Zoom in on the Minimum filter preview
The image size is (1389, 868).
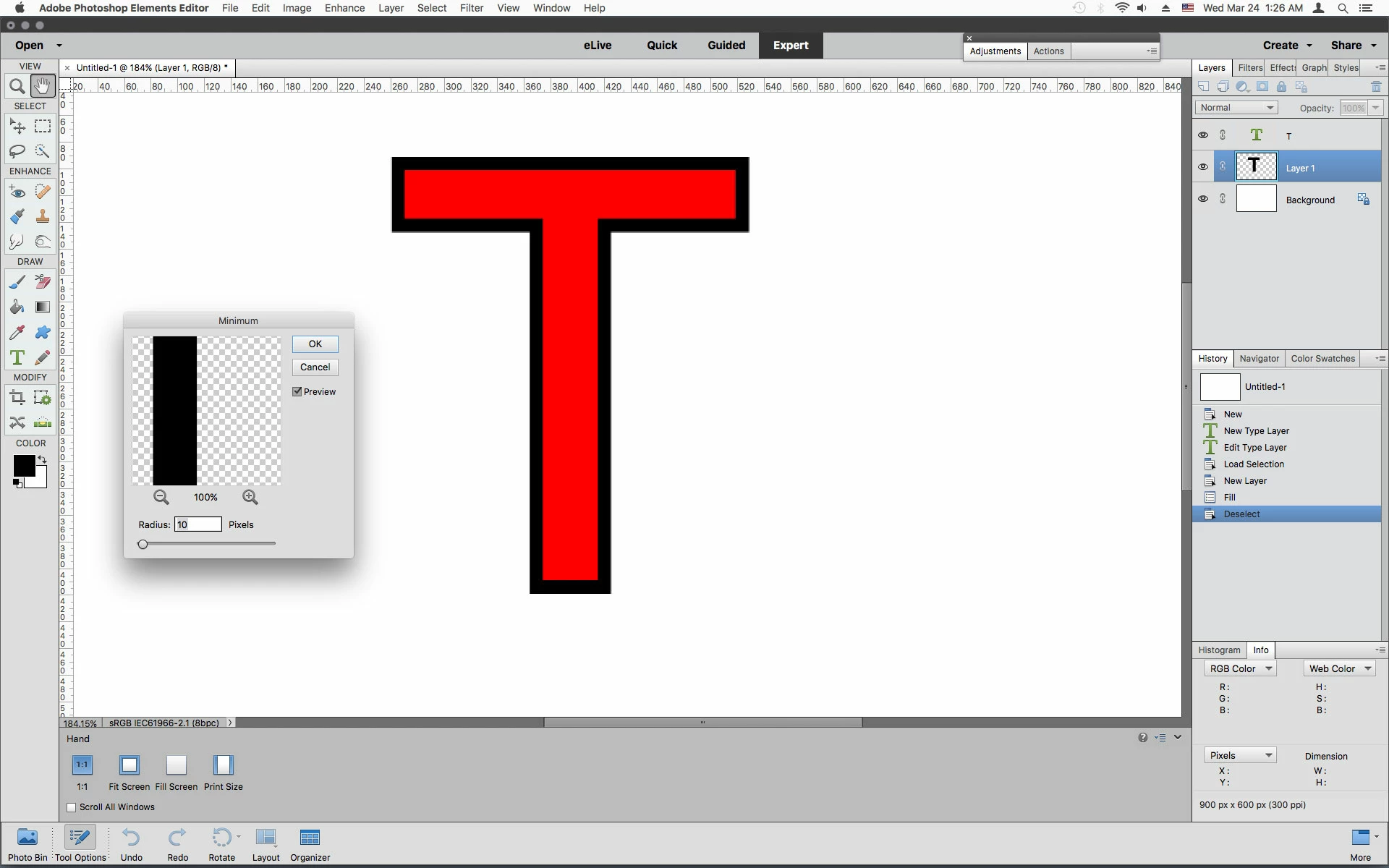click(250, 497)
